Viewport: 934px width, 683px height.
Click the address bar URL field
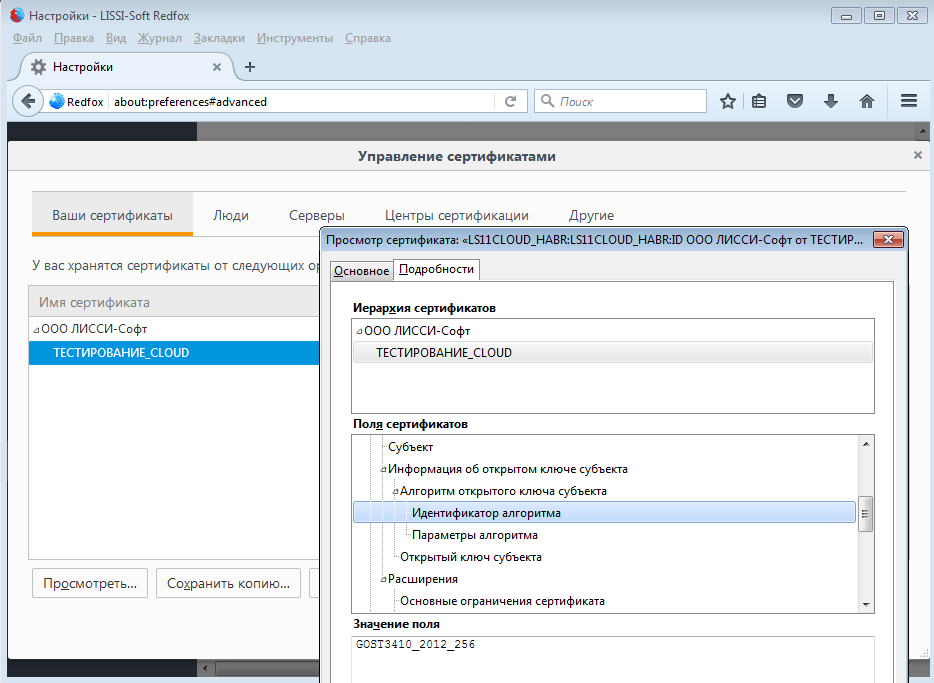tap(301, 101)
